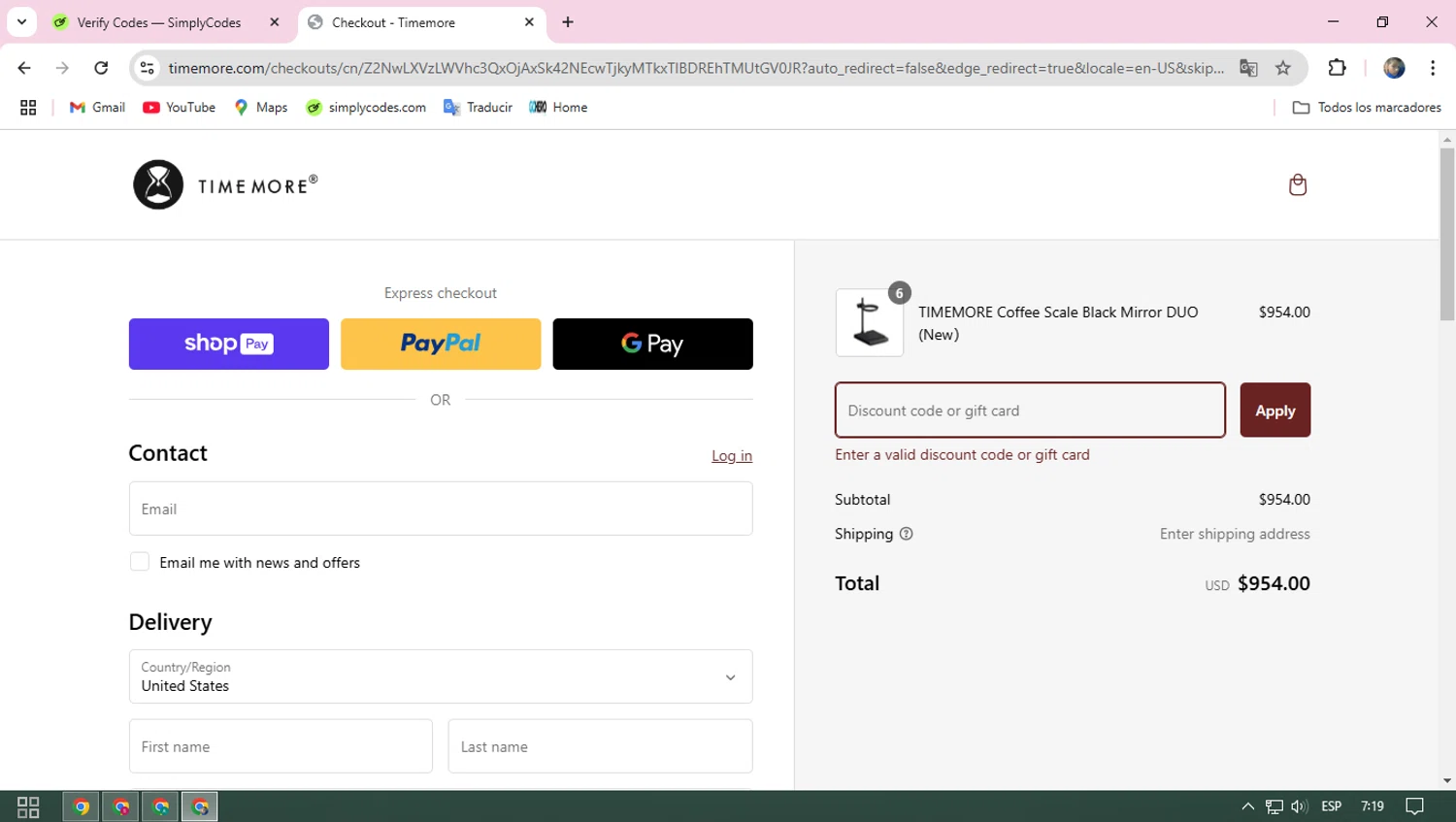Switch to the Verify Codes SimplyCodes tab
The height and width of the screenshot is (822, 1456).
coord(160,22)
